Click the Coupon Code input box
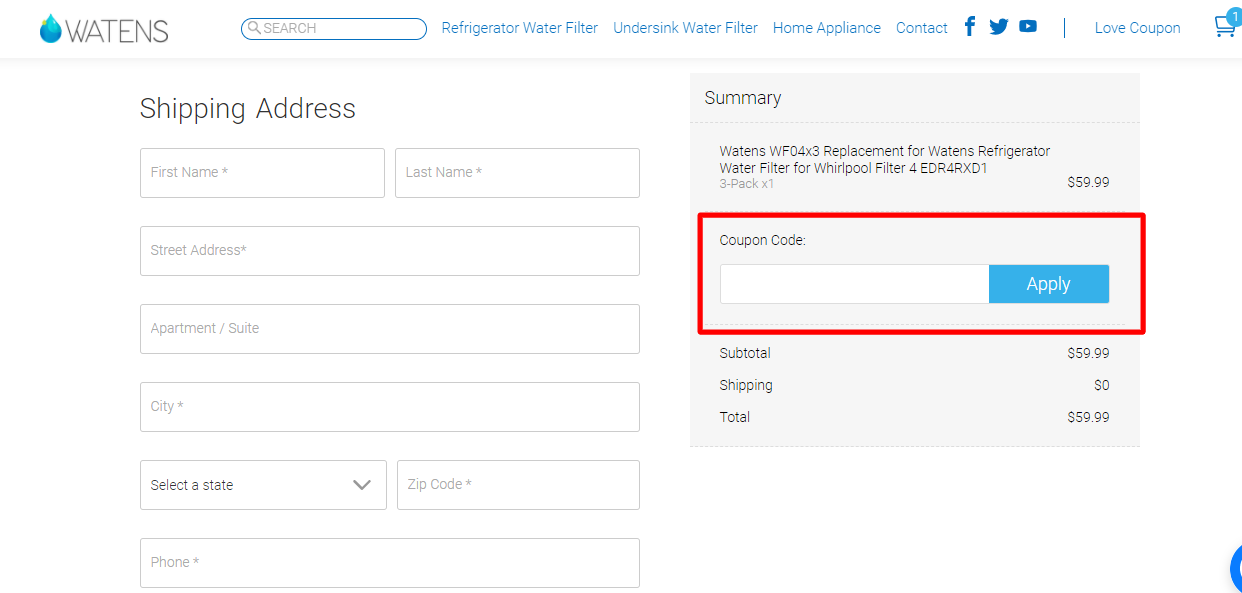Viewport: 1242px width, 593px height. (855, 284)
